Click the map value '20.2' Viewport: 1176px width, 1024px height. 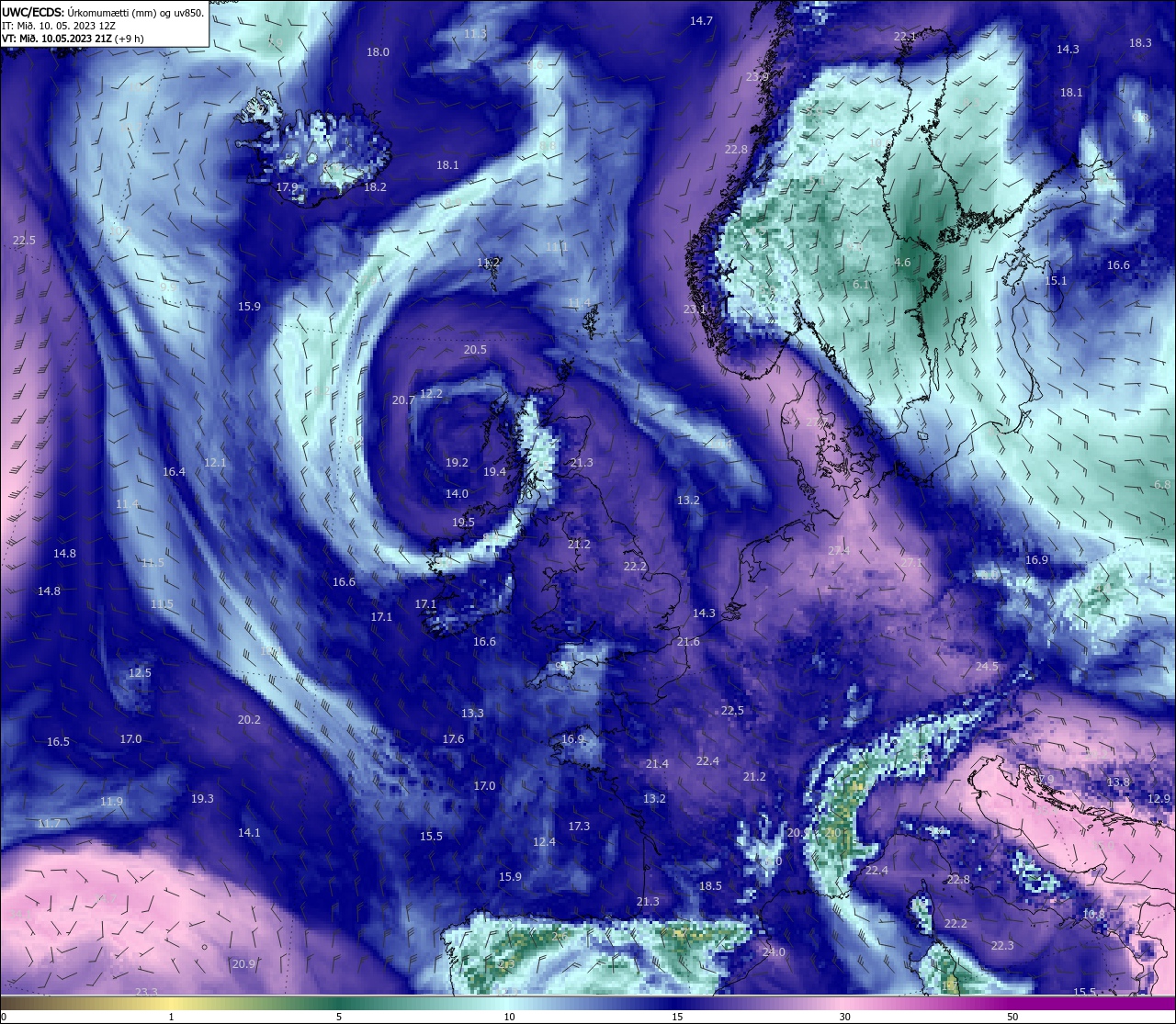coord(249,720)
